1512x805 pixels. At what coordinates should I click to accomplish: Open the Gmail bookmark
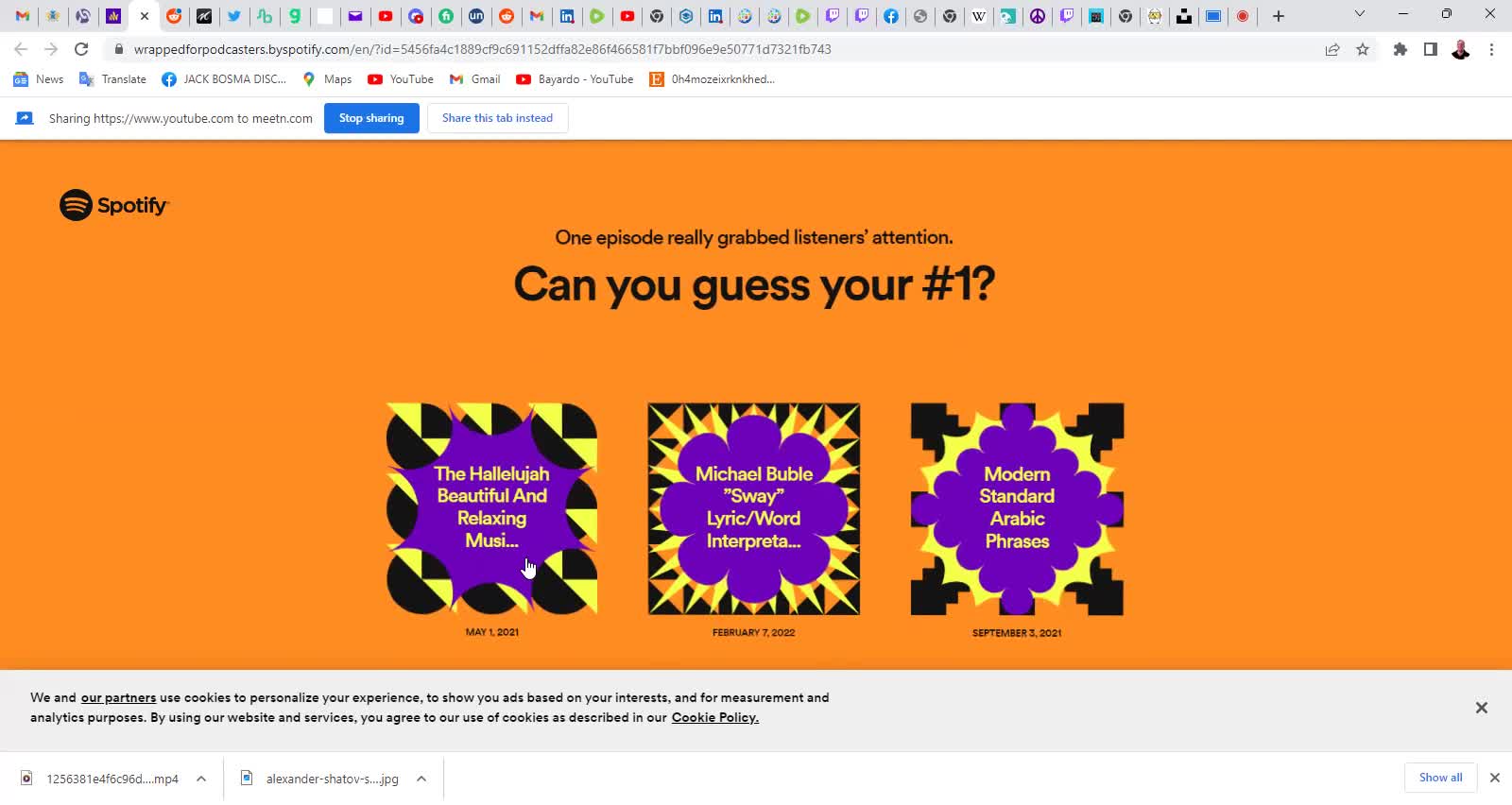click(x=474, y=79)
